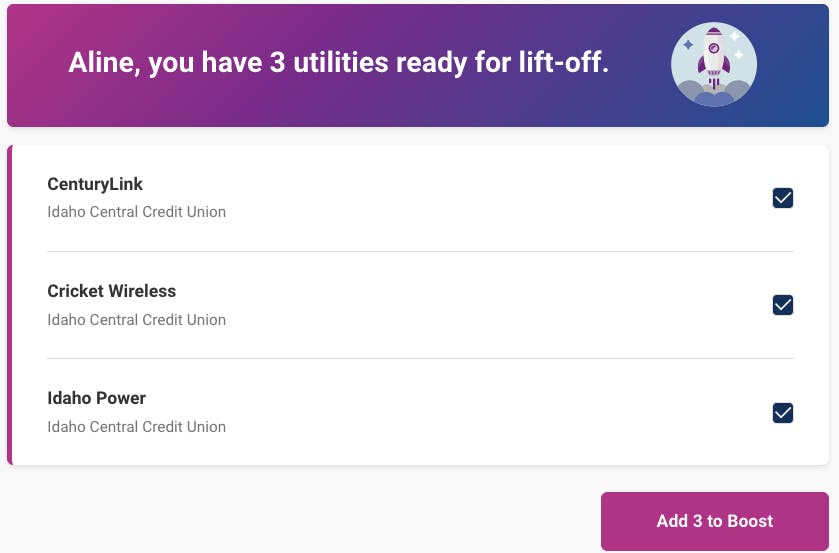Click the divider line above the Idaho Power row
Screen dimensions: 839x553
420,358
